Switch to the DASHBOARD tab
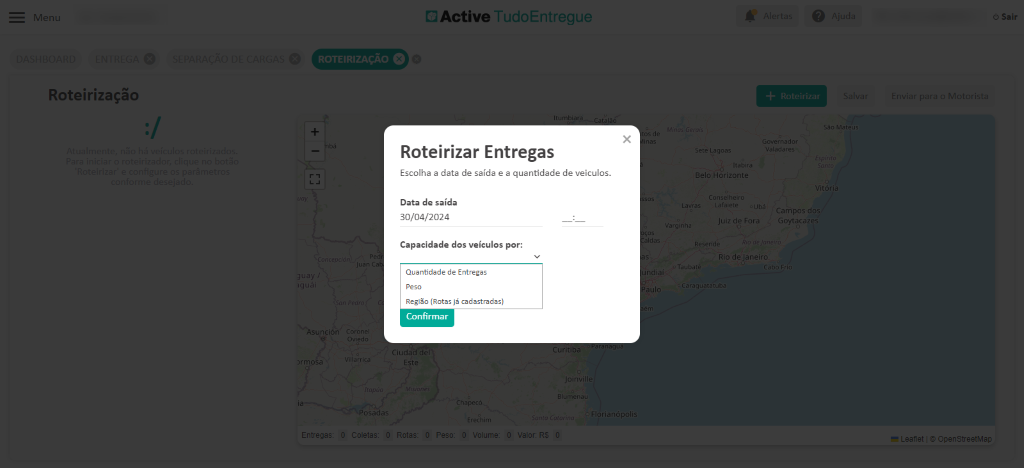The image size is (1024, 468). click(46, 59)
